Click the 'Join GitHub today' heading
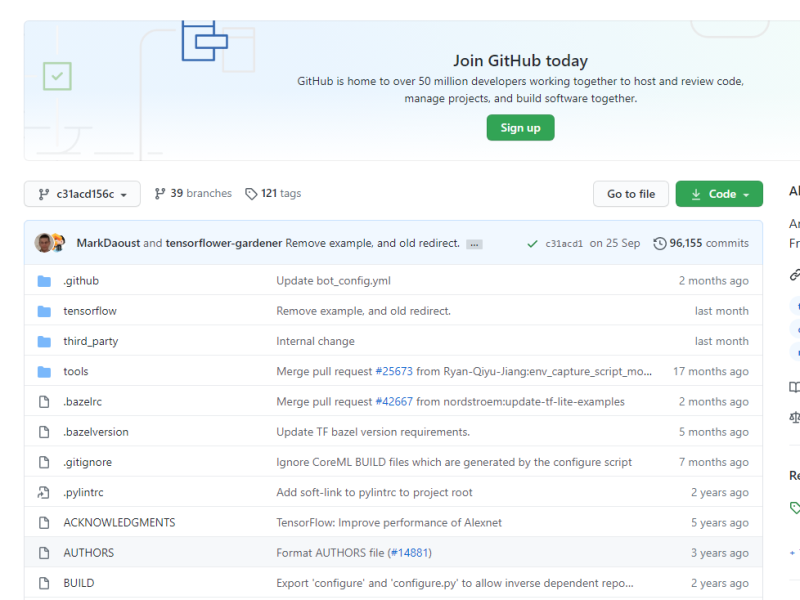This screenshot has height=600, width=800. (520, 61)
